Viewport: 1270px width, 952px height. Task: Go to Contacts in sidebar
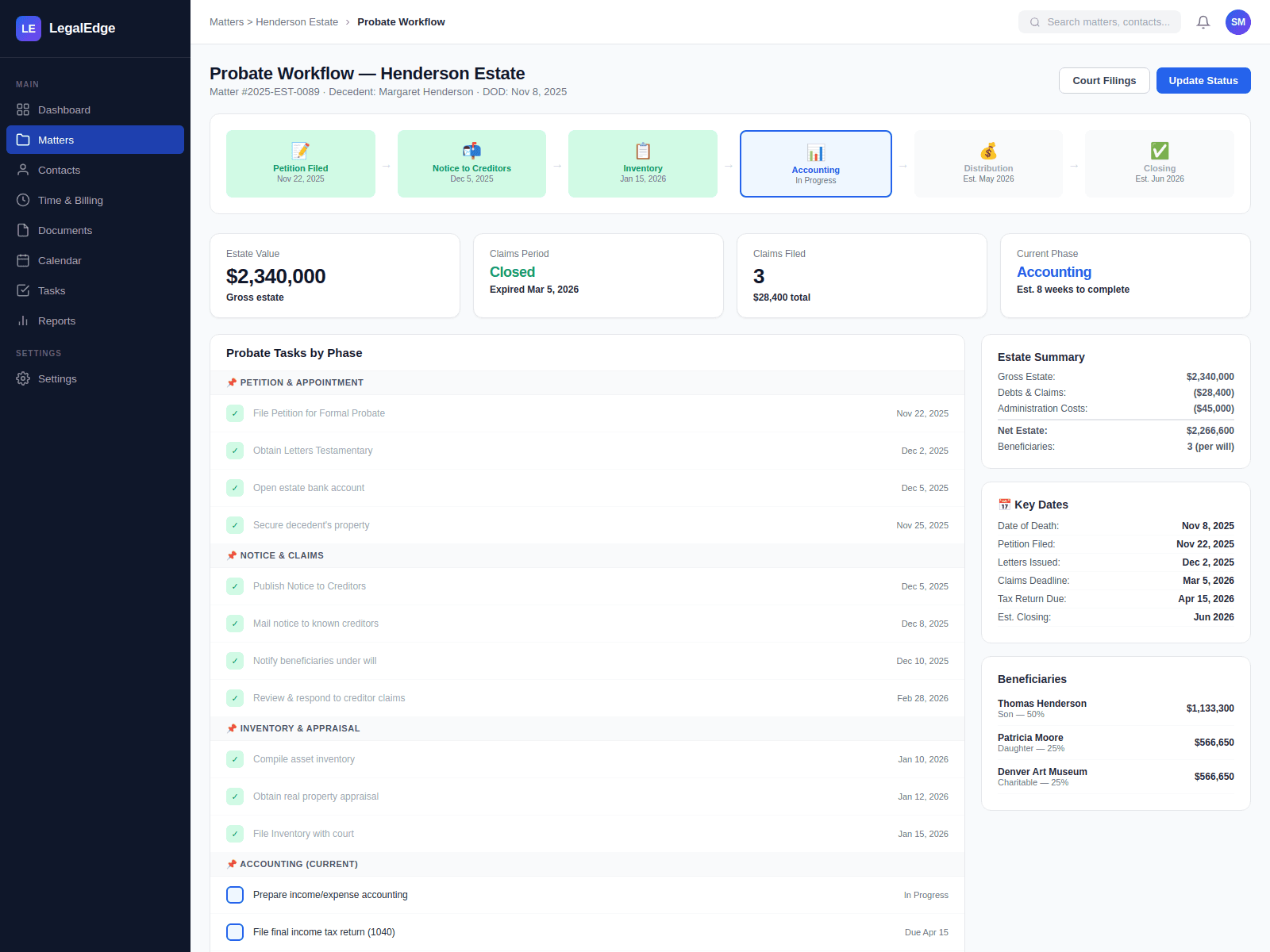(95, 170)
